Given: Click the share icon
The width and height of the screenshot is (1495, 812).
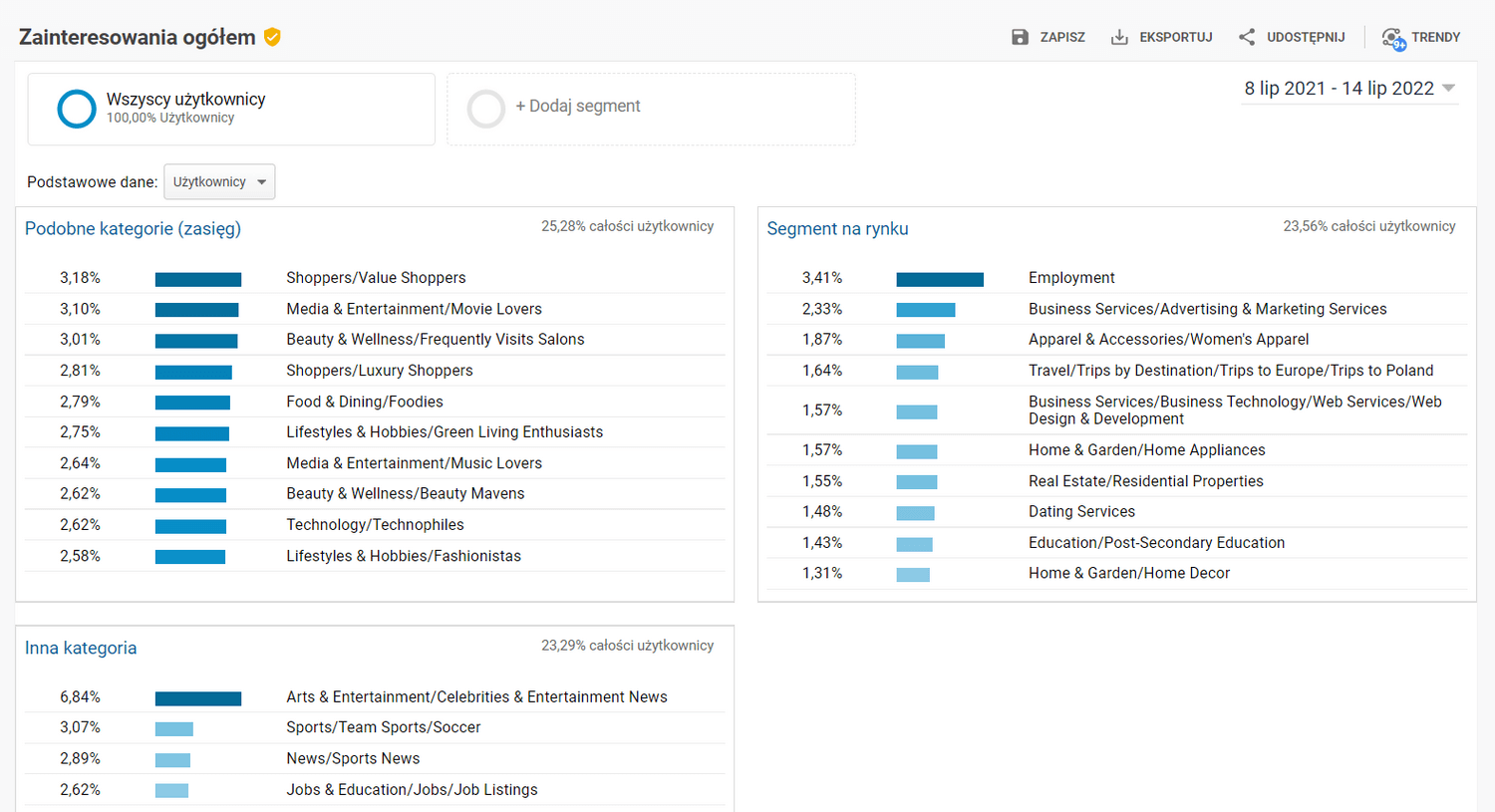Looking at the screenshot, I should click(x=1247, y=37).
